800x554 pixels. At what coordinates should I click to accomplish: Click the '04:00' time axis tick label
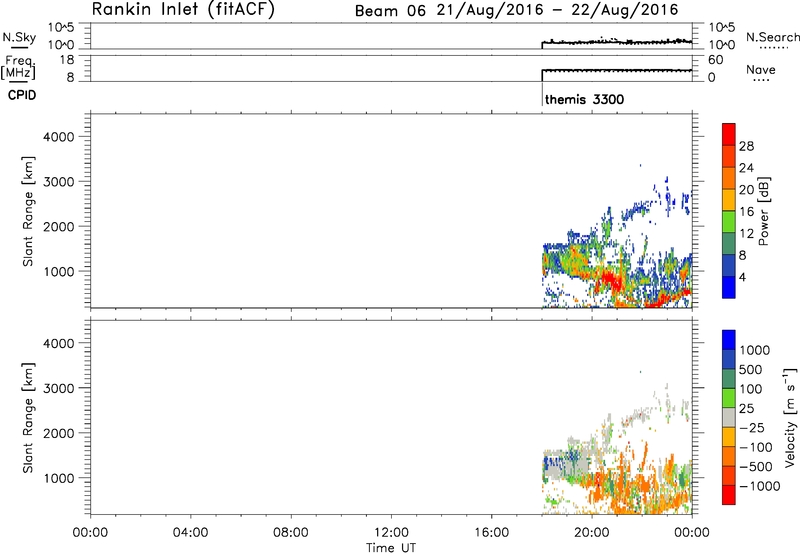tap(191, 533)
